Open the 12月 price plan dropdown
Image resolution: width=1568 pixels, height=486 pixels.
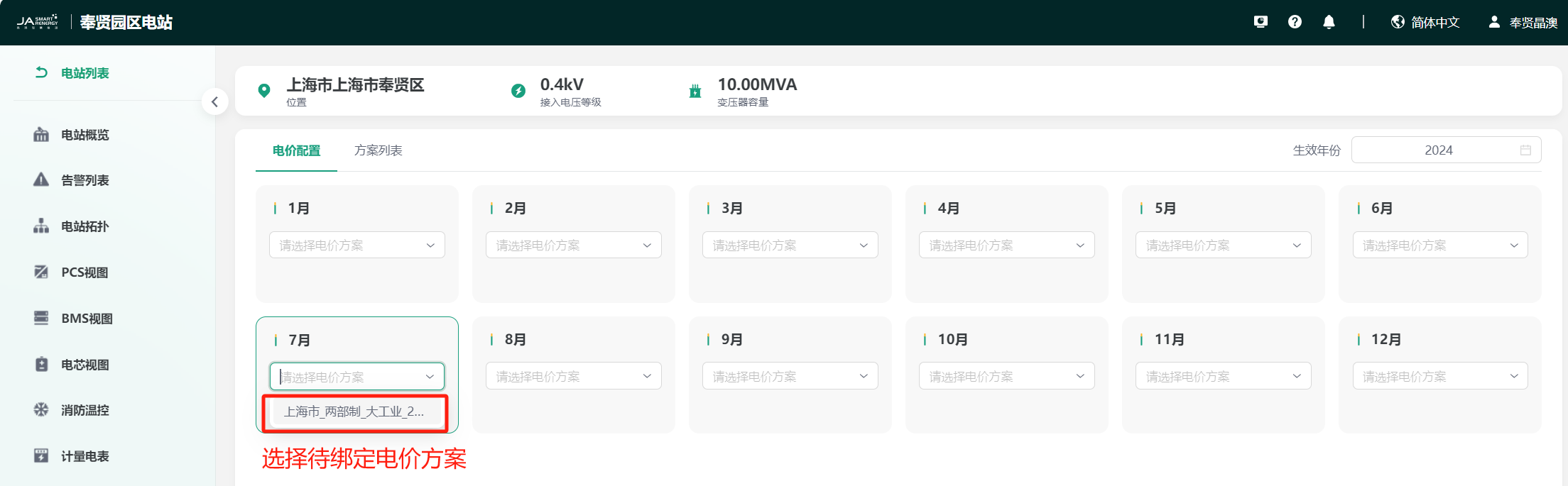pyautogui.click(x=1439, y=376)
